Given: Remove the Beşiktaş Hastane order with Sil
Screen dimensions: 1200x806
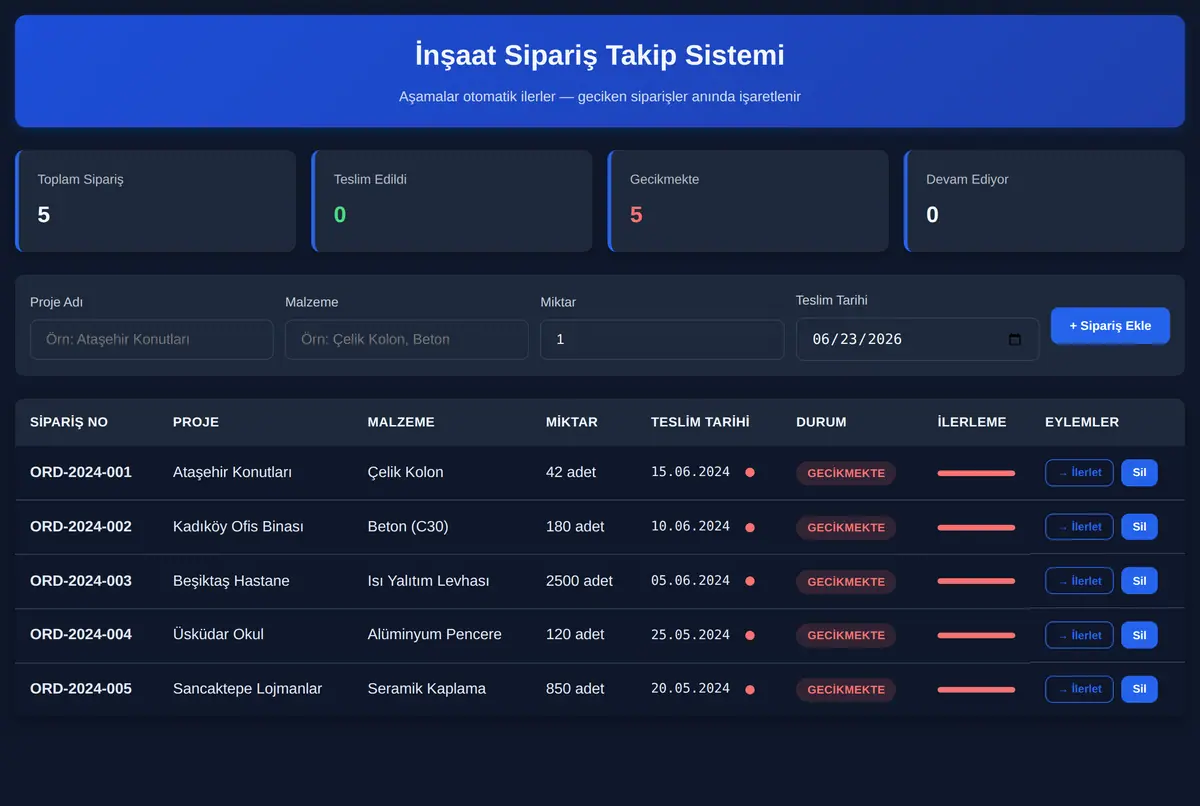Looking at the screenshot, I should coord(1139,581).
